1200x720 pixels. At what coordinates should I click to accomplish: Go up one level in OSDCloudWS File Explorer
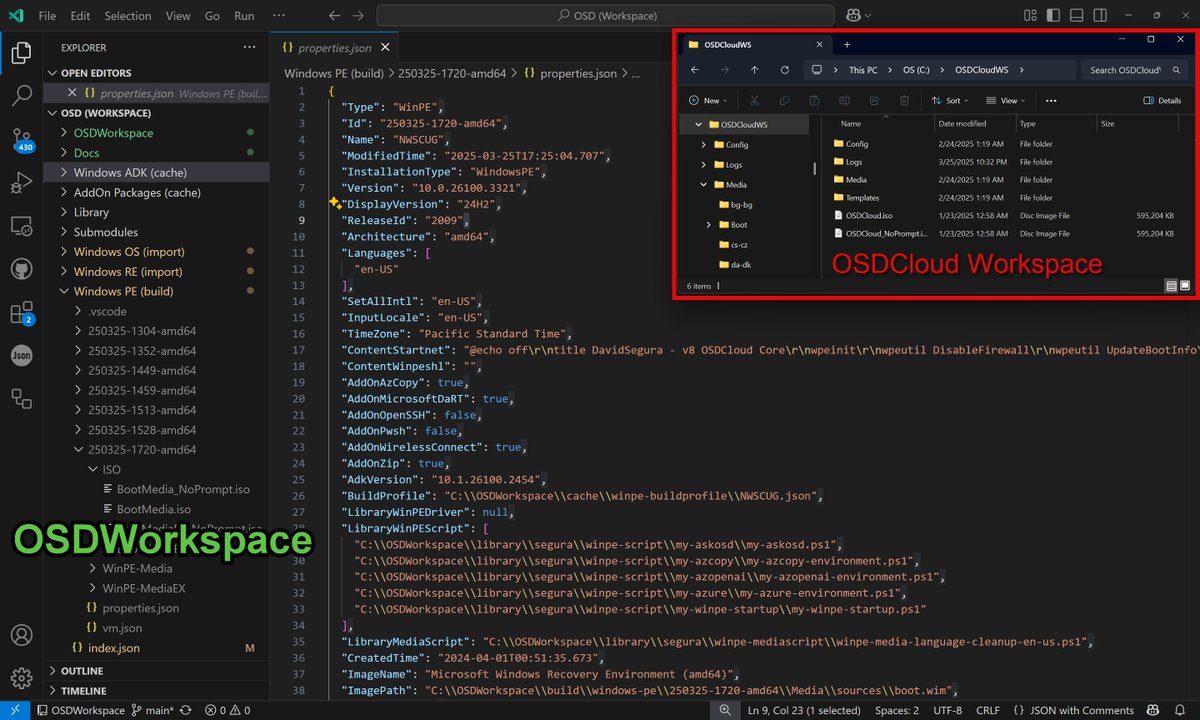click(x=754, y=70)
